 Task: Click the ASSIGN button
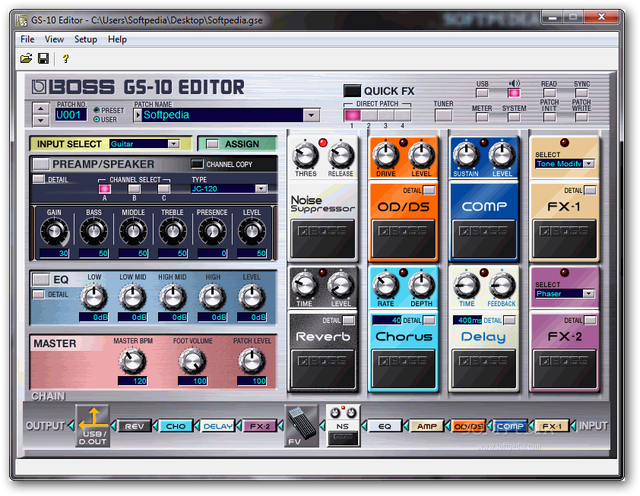[x=238, y=143]
